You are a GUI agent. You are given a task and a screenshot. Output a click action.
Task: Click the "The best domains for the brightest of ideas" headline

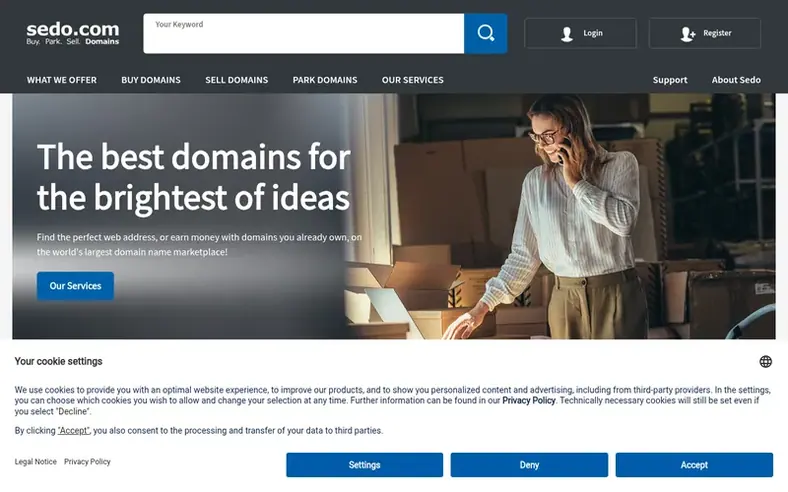pos(193,176)
